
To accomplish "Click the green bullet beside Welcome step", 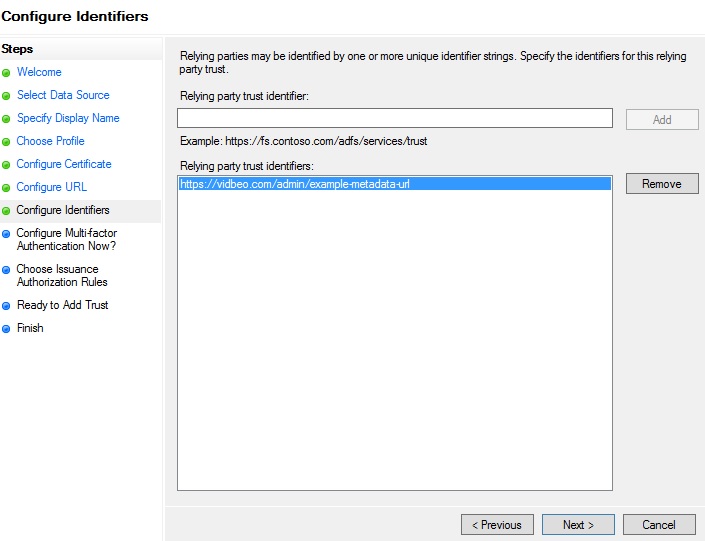I will (x=6, y=73).
